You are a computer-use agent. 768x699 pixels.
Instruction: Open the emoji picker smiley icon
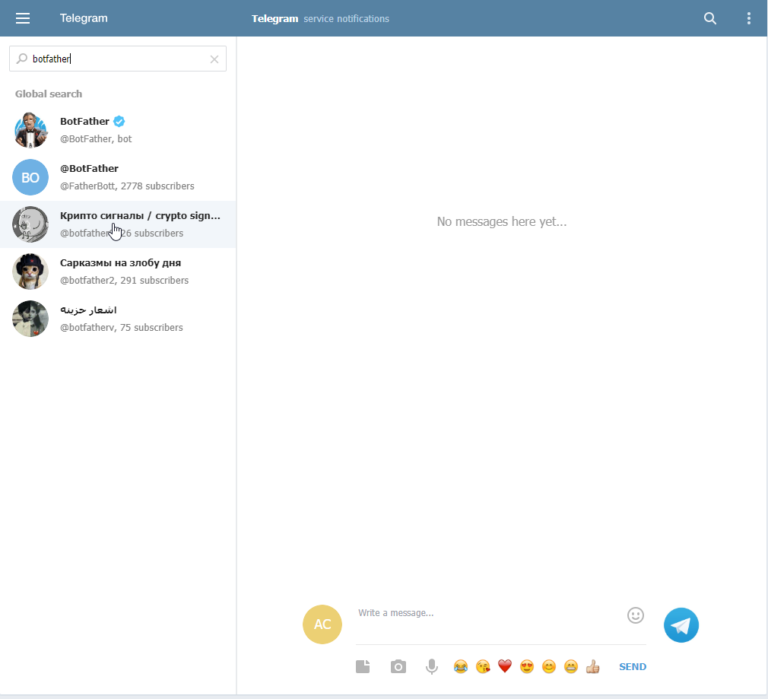click(x=635, y=615)
